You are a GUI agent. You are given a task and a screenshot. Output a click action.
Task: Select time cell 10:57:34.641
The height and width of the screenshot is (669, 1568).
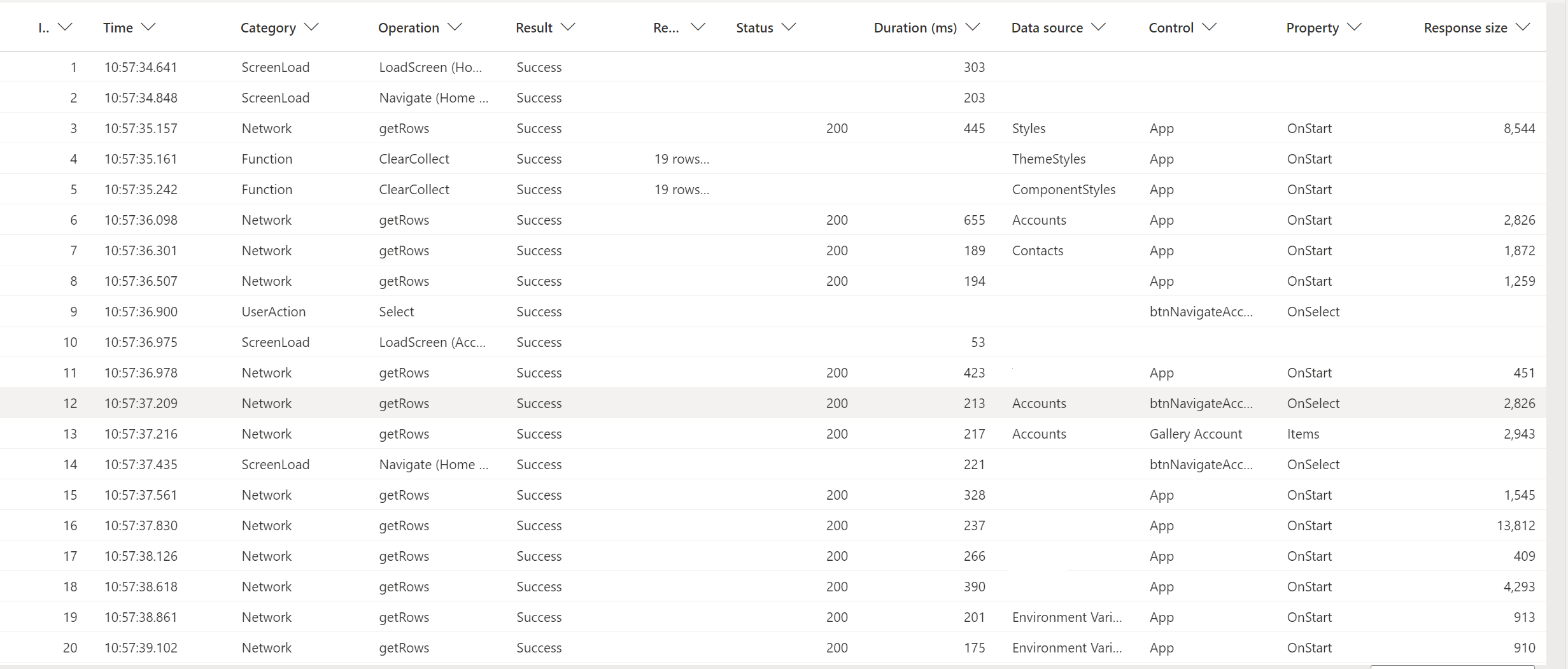[x=141, y=67]
